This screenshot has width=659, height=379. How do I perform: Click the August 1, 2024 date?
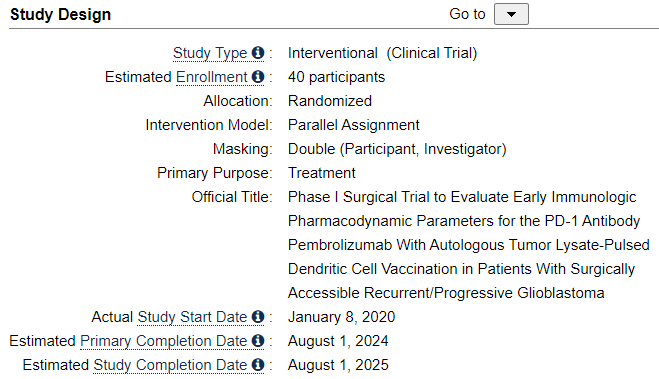coord(338,341)
